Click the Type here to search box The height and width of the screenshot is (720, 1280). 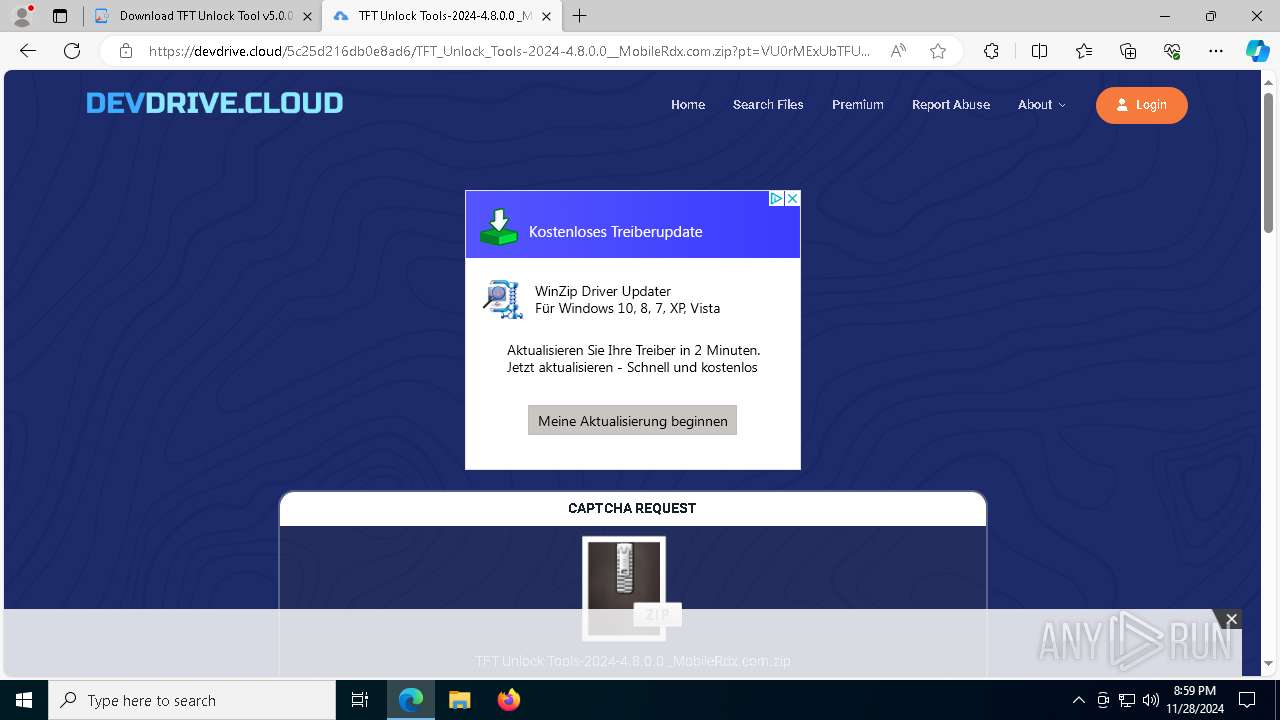click(192, 700)
